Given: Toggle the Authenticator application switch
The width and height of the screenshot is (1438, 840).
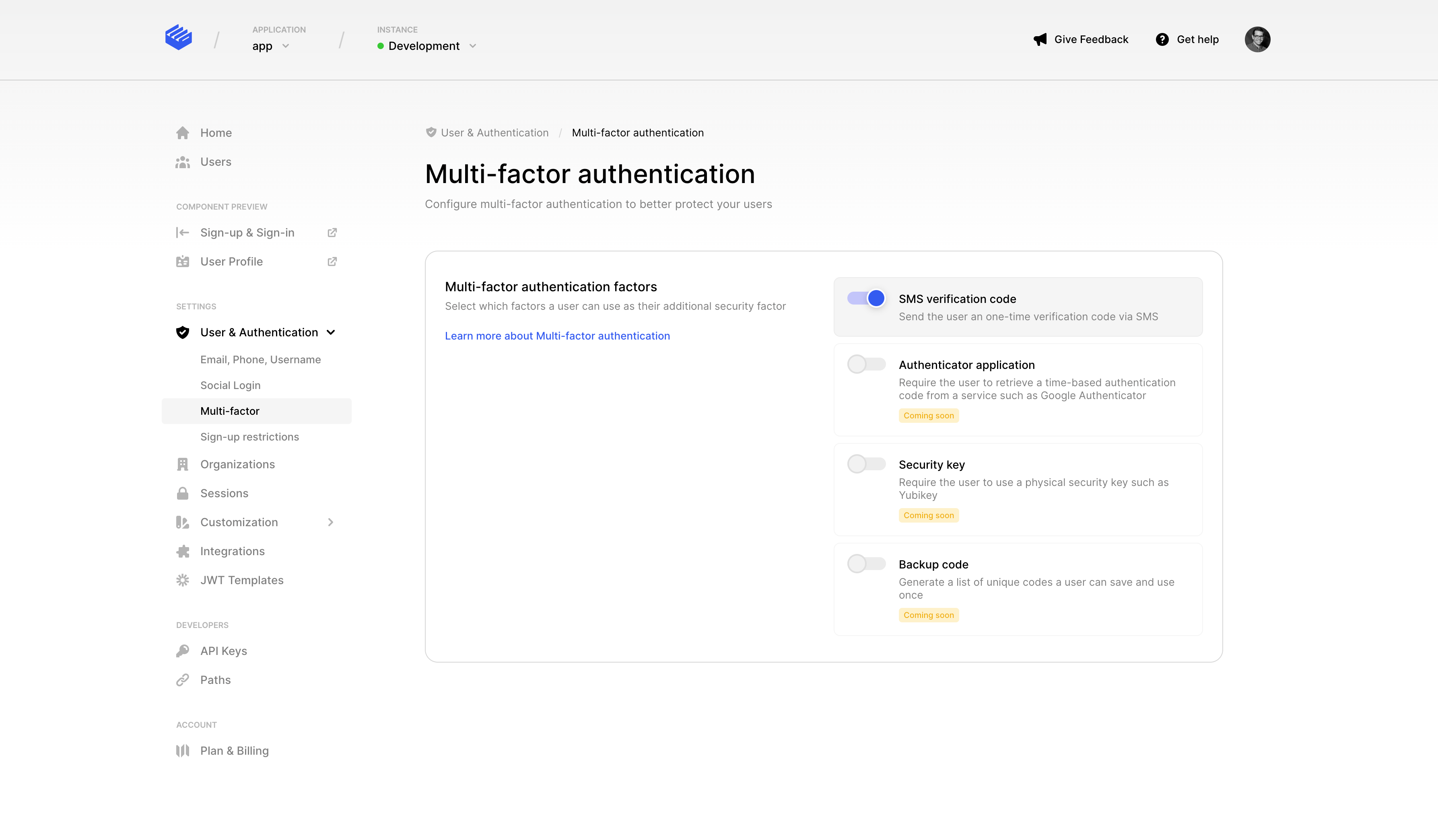Looking at the screenshot, I should click(866, 364).
